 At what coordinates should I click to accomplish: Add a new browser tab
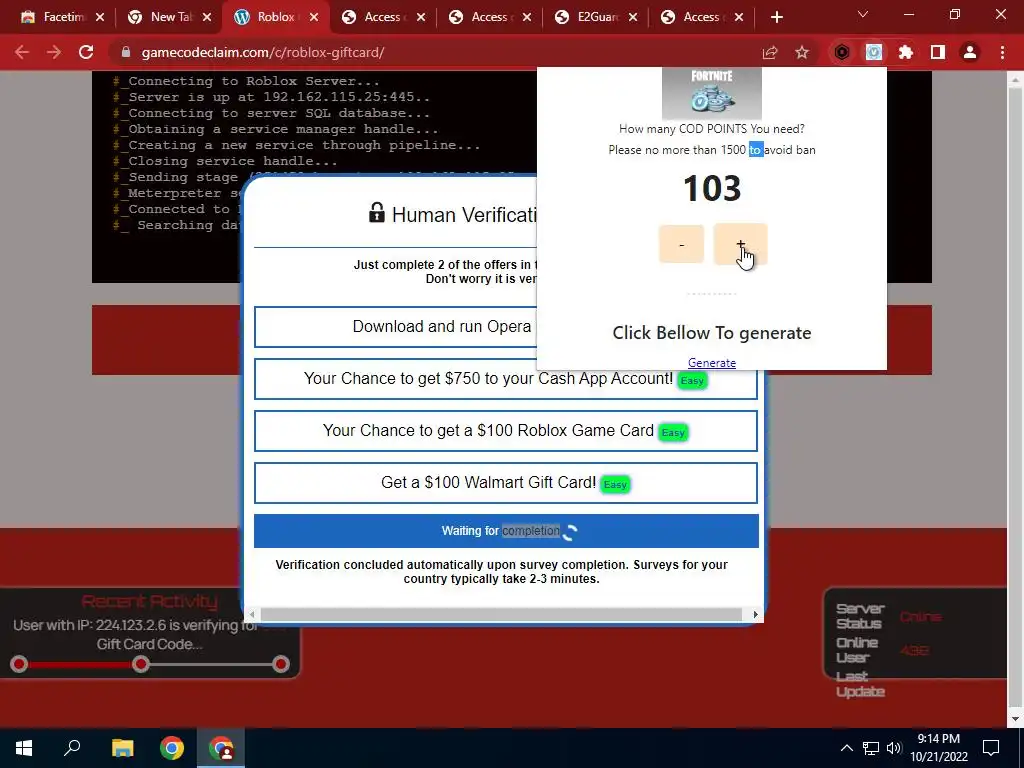click(x=776, y=17)
